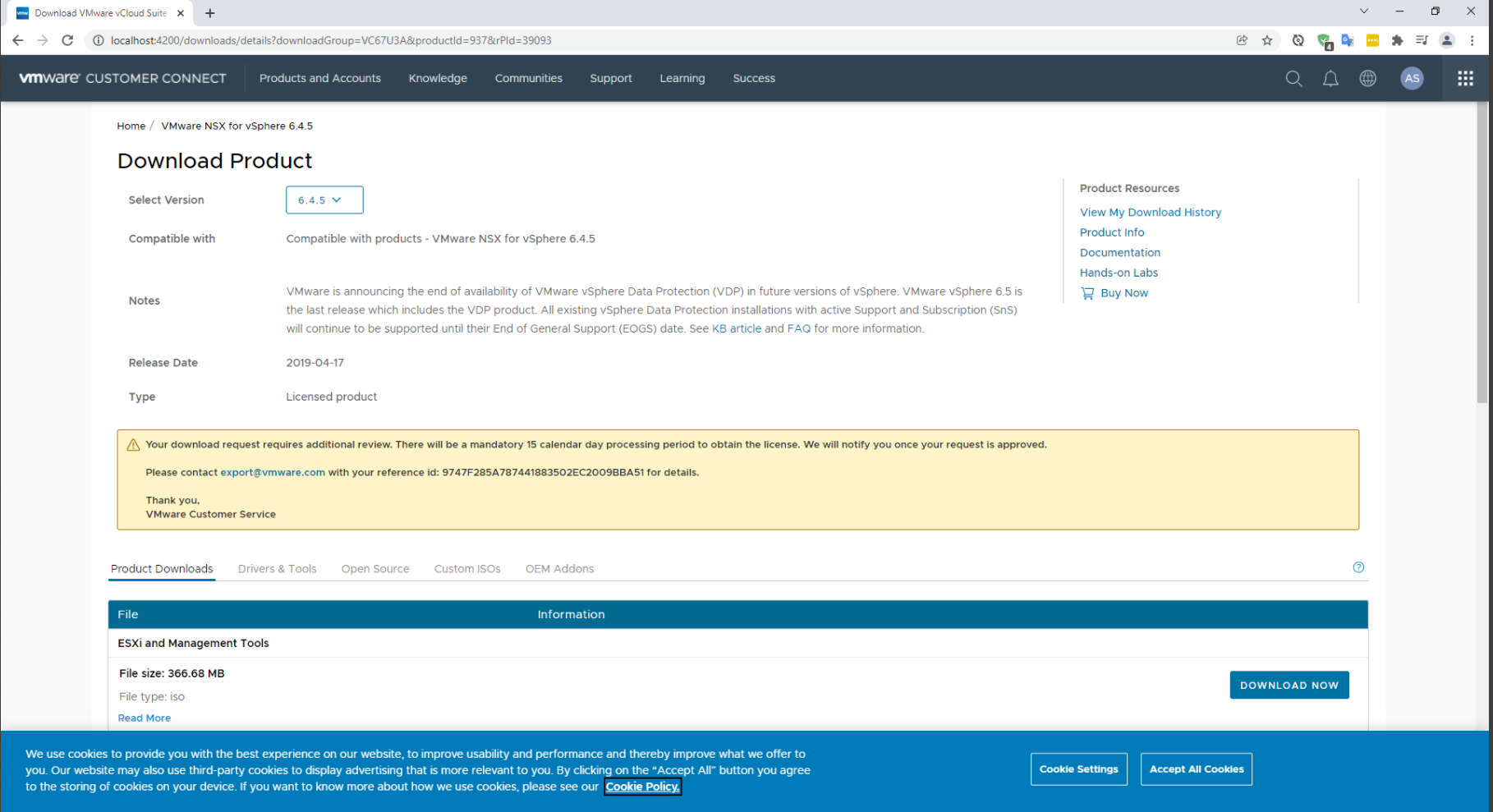The image size is (1493, 812).
Task: Open the Hands-on Labs link
Action: click(x=1119, y=273)
